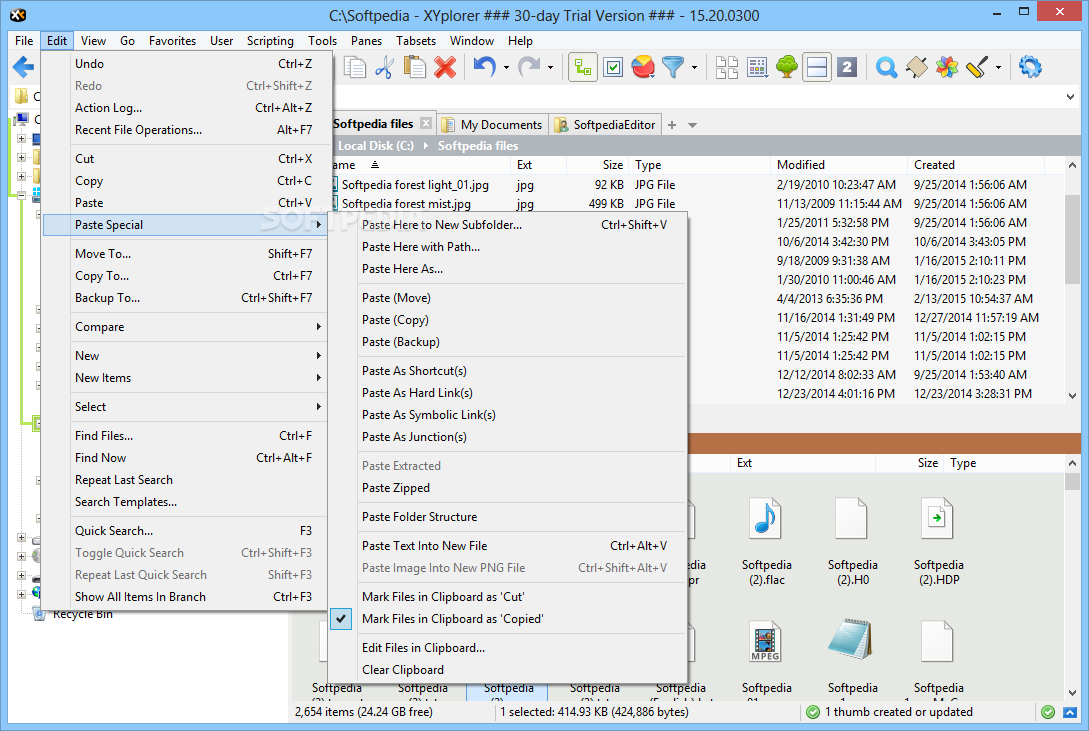Toggle Mark Files in Clipboard as 'Copied'
Viewport: 1089px width, 731px height.
[507, 619]
